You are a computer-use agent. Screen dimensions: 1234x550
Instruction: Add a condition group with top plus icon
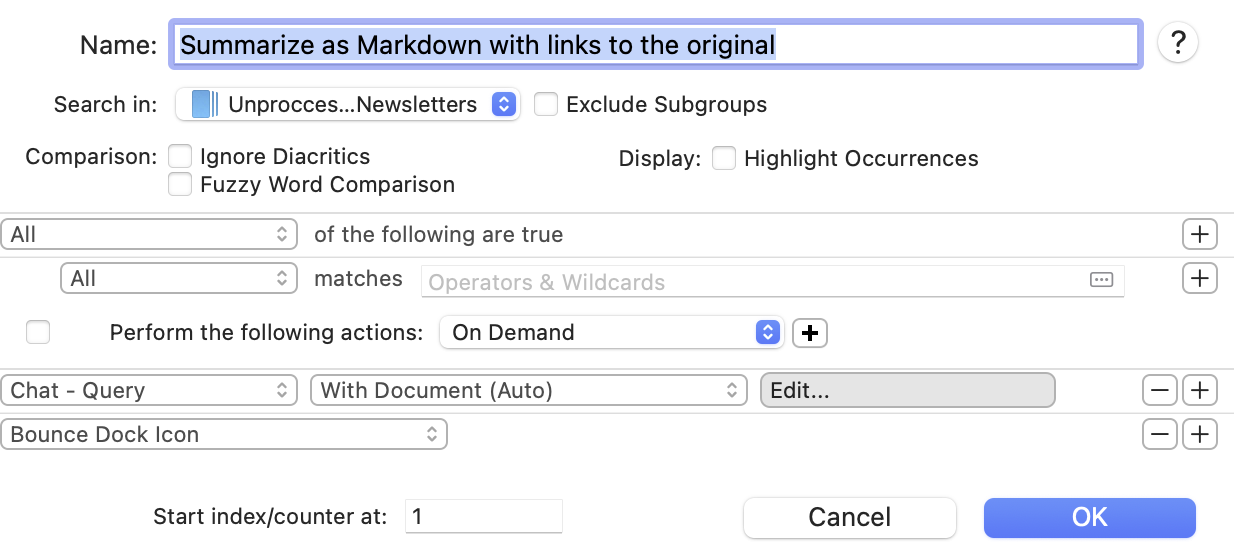click(1199, 235)
